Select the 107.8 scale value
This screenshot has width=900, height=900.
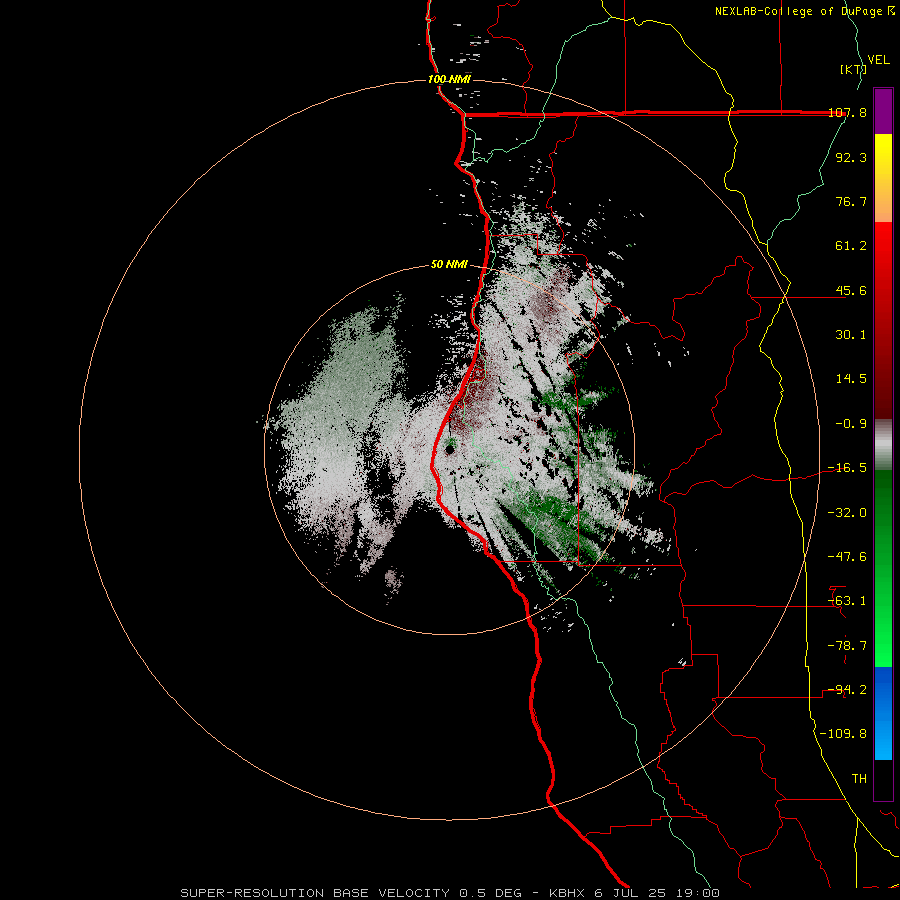click(847, 112)
